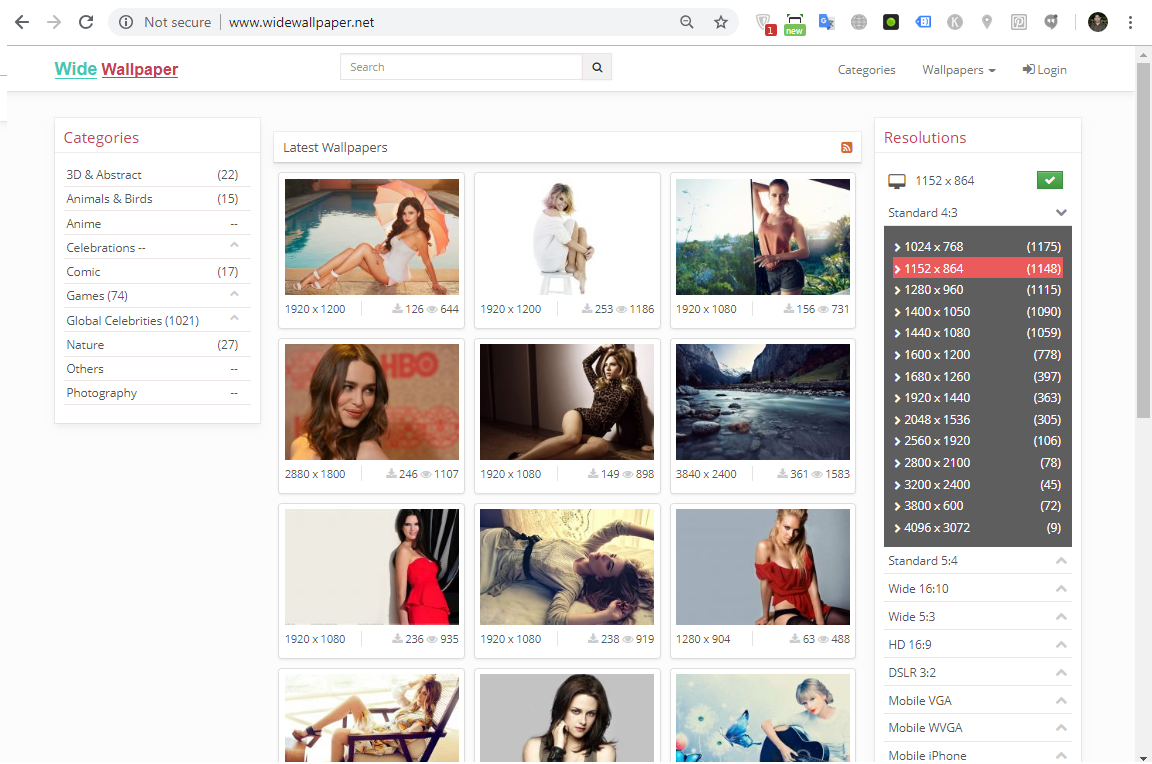Click the RSS feed icon beside Latest Wallpapers
Image resolution: width=1152 pixels, height=764 pixels.
point(847,148)
